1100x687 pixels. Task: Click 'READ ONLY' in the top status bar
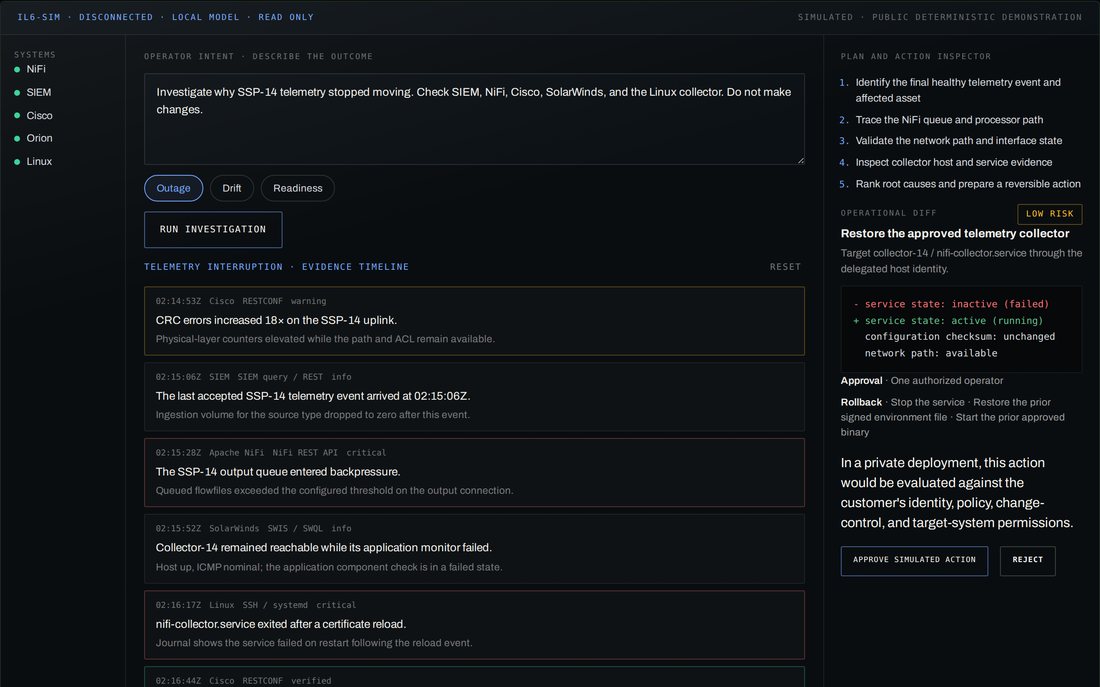pos(286,17)
